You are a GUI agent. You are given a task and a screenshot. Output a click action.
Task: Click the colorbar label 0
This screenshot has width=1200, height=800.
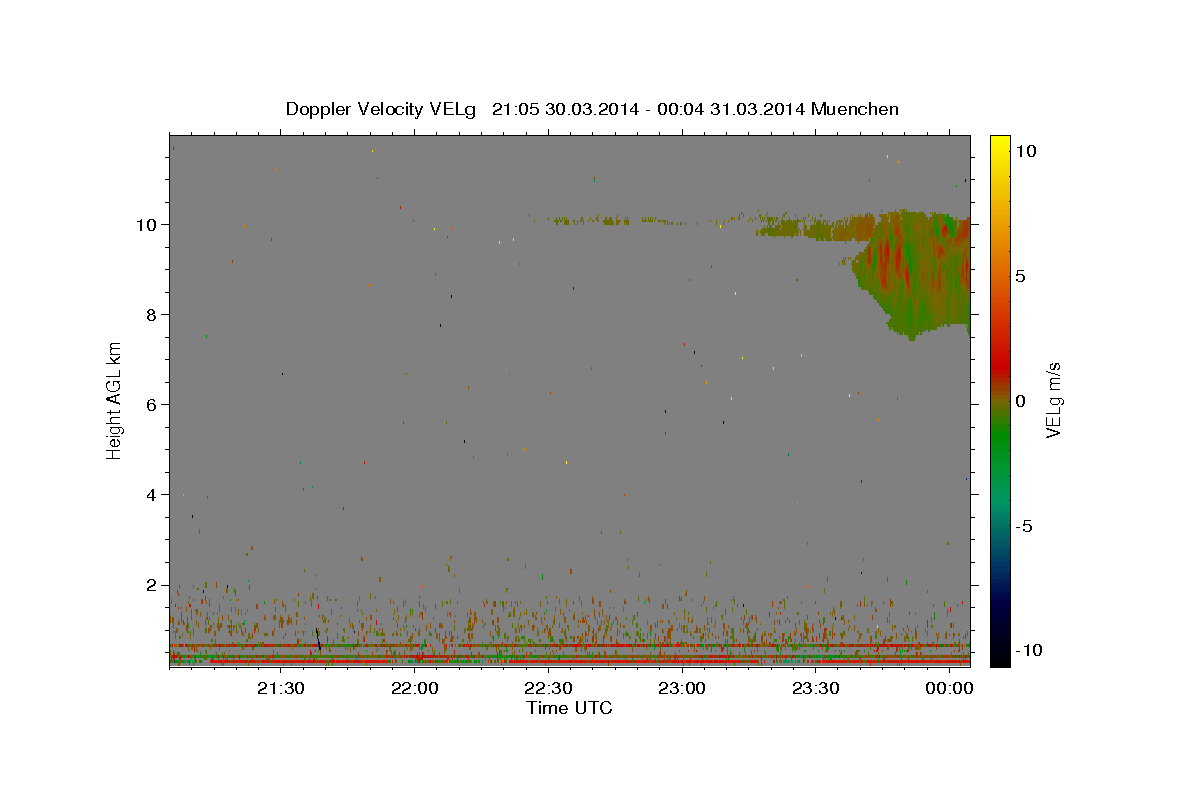pyautogui.click(x=1020, y=401)
